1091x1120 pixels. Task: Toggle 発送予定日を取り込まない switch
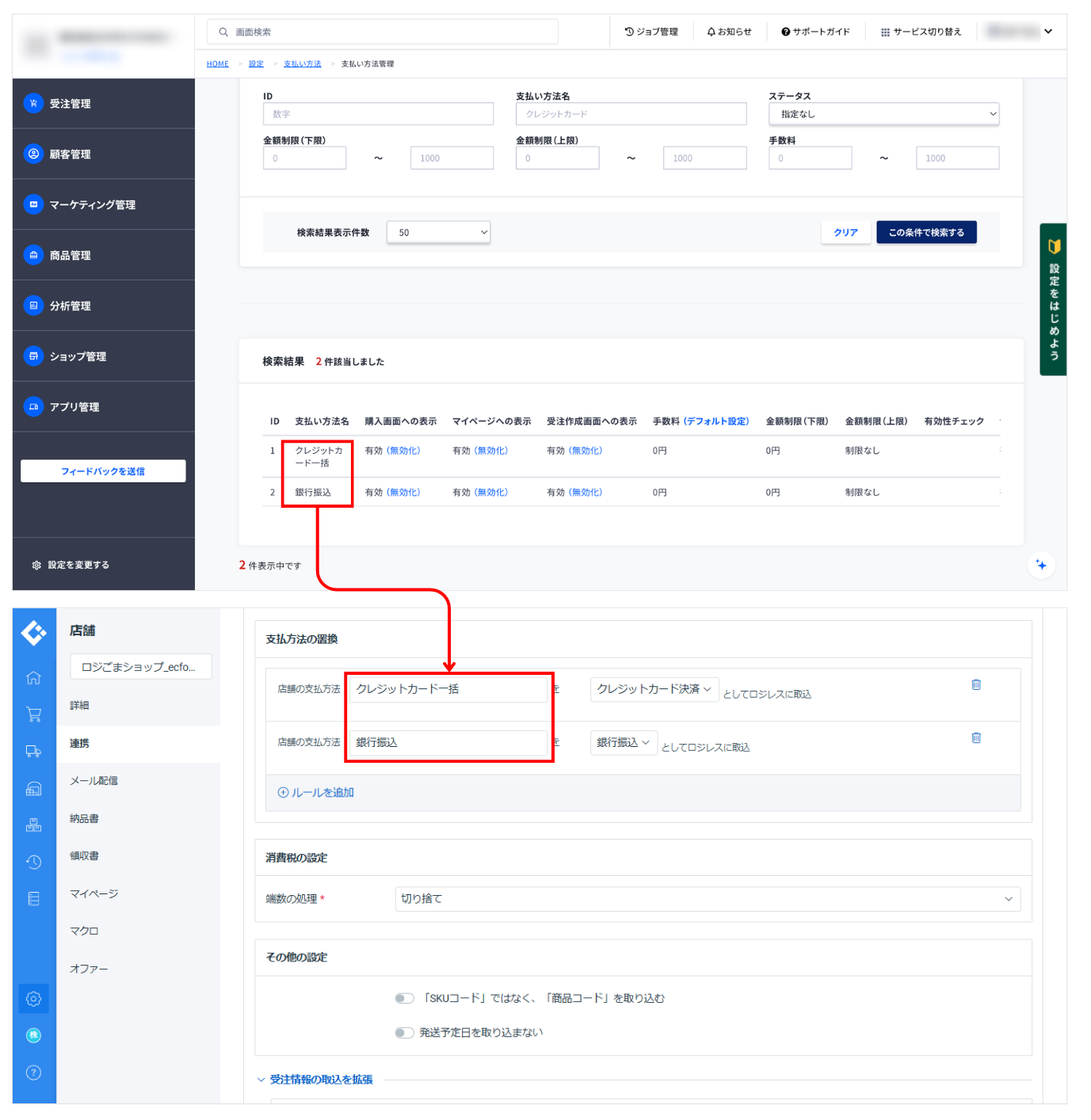404,1032
